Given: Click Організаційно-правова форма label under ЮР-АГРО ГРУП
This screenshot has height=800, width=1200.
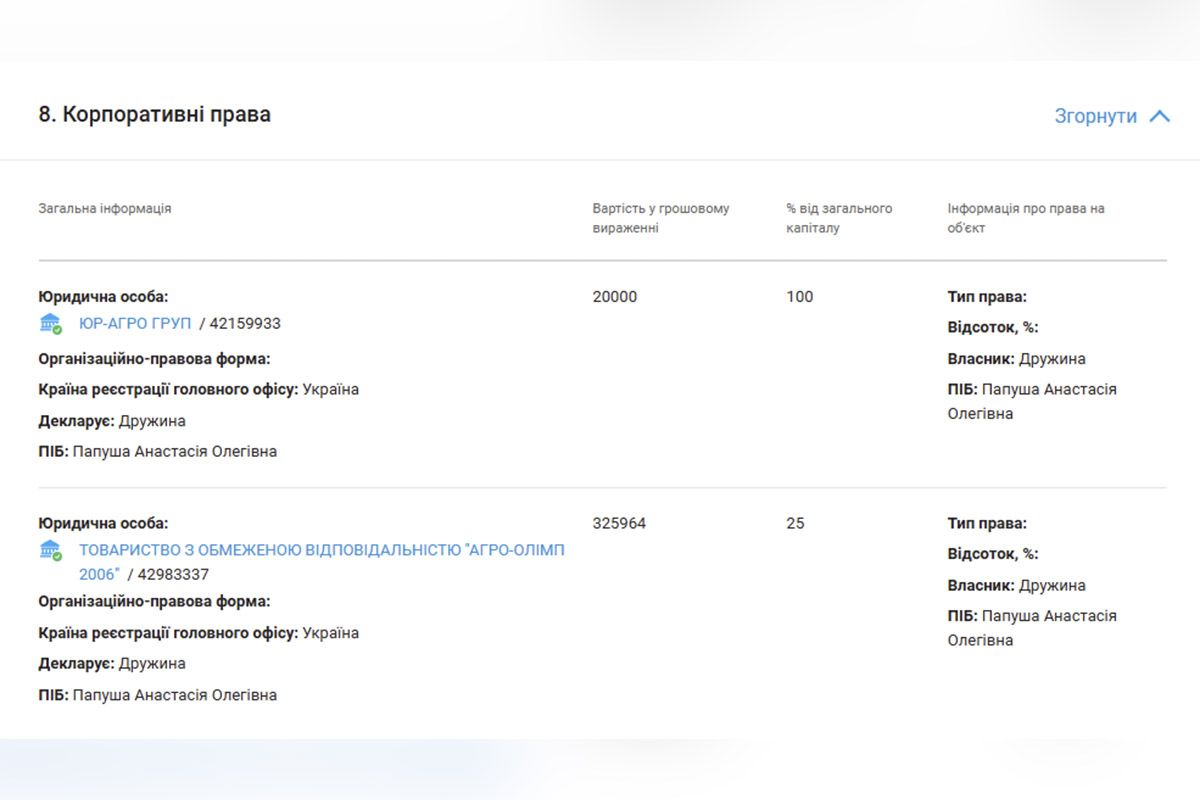Looking at the screenshot, I should tap(154, 359).
